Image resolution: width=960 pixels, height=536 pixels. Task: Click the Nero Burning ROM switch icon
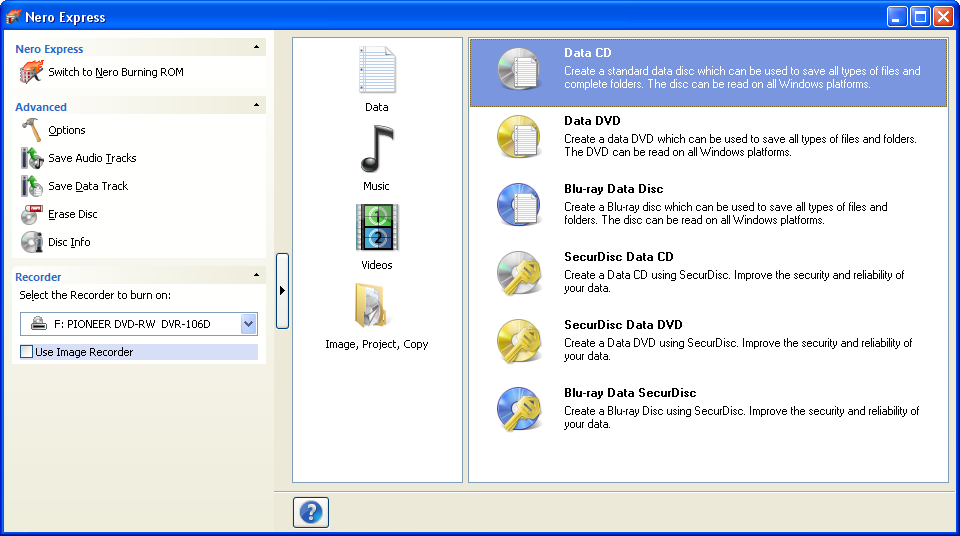[31, 72]
